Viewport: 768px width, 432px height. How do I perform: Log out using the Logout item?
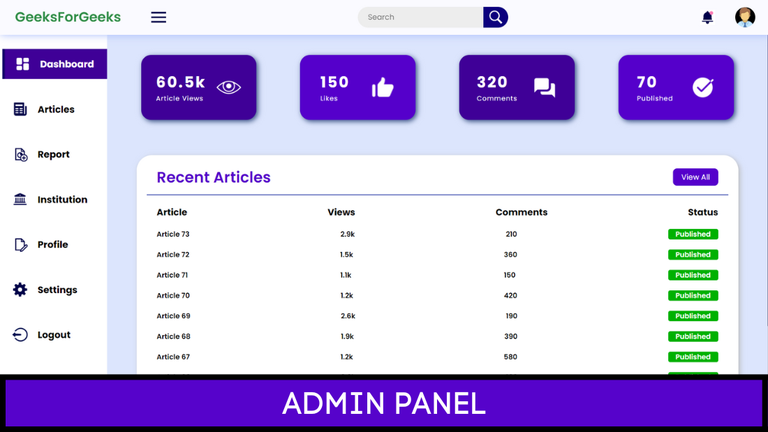point(53,335)
